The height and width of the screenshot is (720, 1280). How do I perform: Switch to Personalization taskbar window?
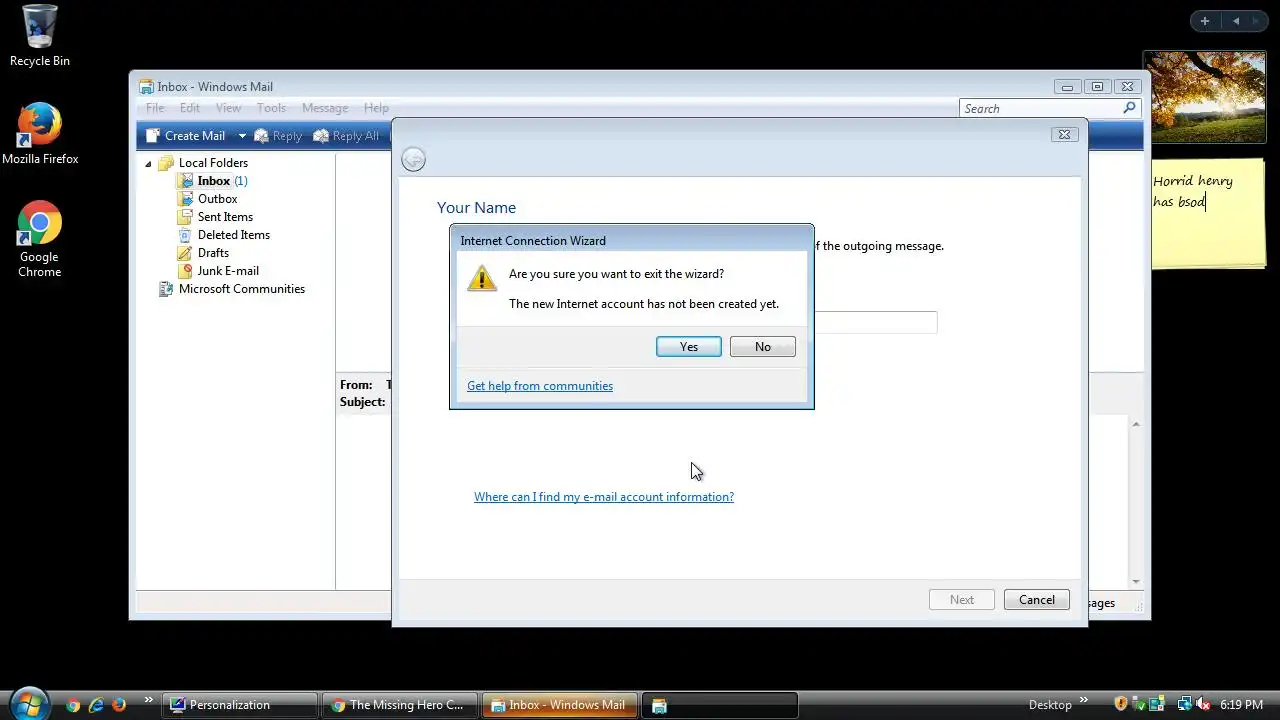[x=240, y=705]
